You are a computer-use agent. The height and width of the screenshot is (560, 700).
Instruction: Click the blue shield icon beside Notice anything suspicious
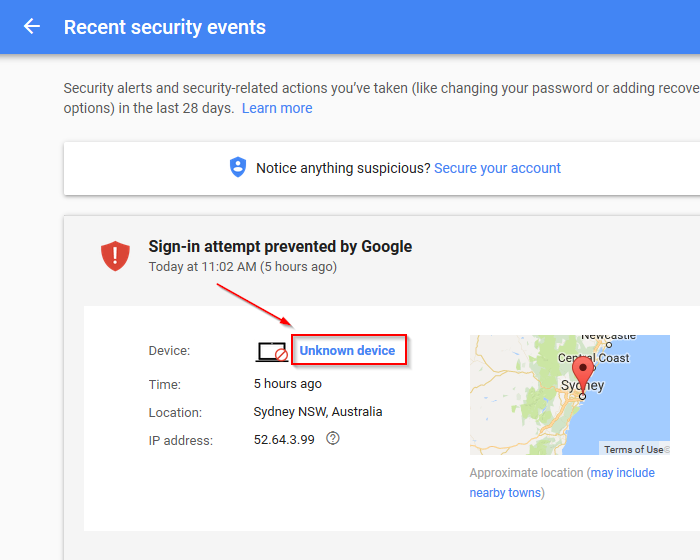[237, 168]
